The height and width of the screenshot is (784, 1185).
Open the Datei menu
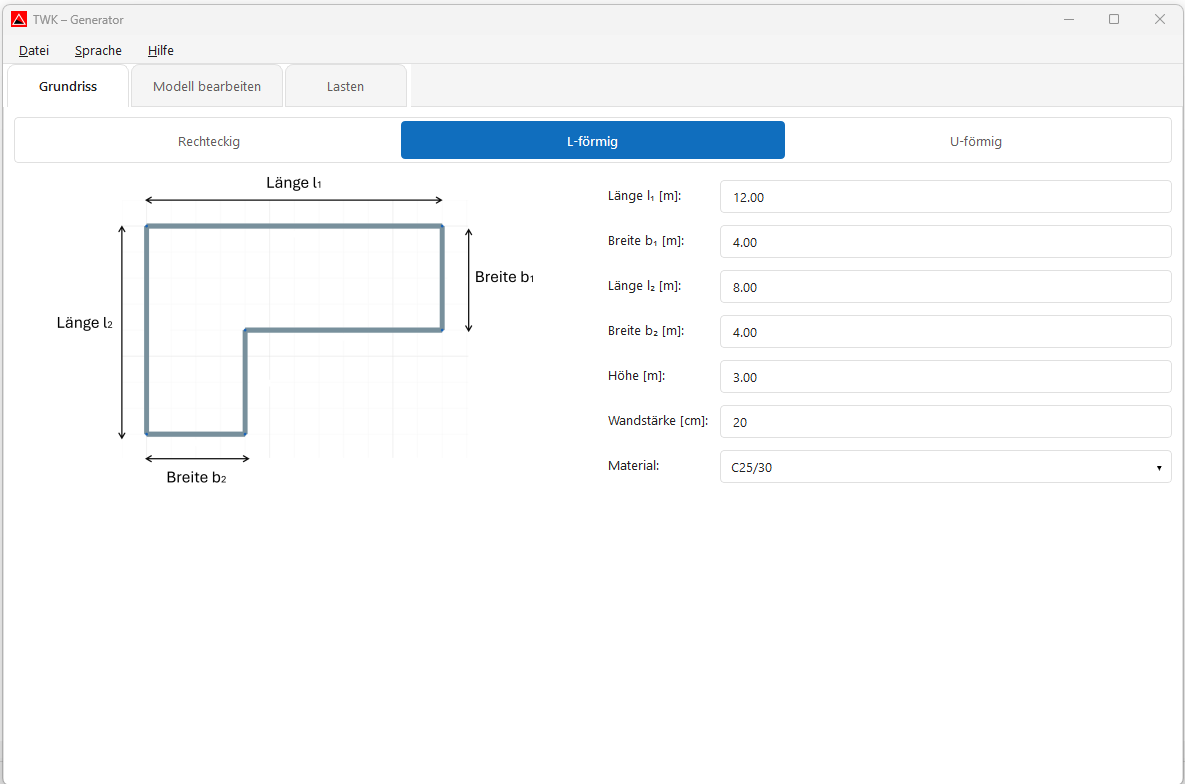tap(34, 50)
